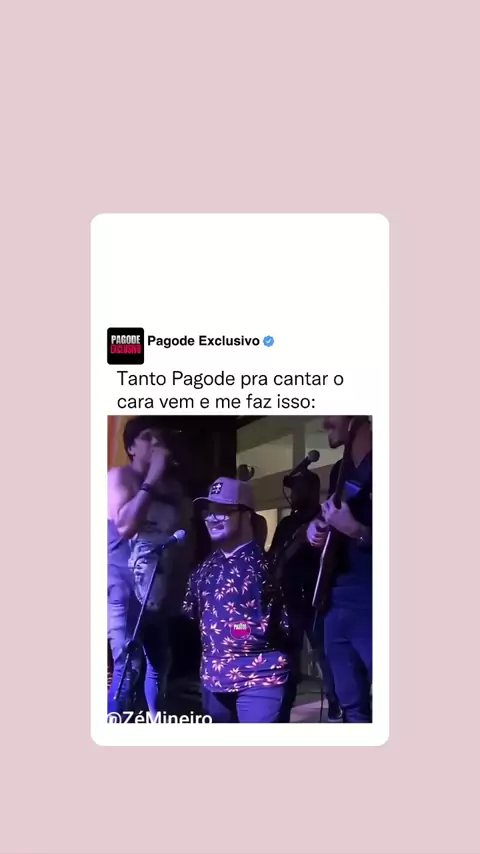Viewport: 480px width, 854px height.
Task: Tap the Pagode Exclusivo account name
Action: tap(203, 341)
